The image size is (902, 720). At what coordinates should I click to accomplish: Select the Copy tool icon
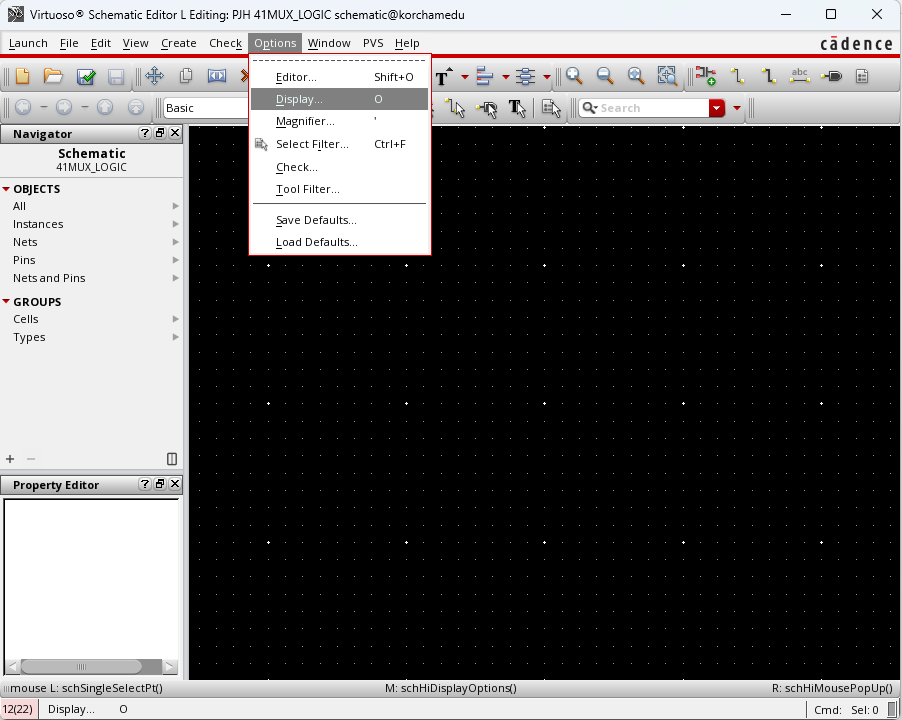186,76
